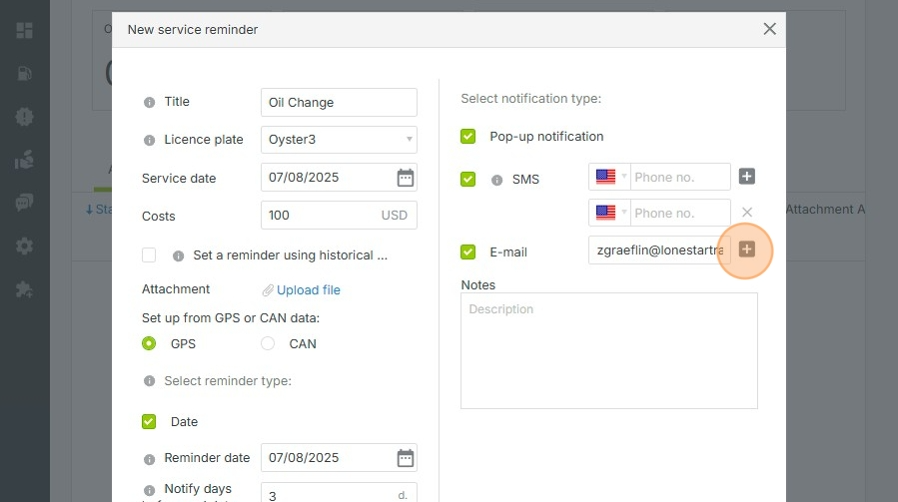Click the paperclip icon beside Upload file
This screenshot has height=502, width=898.
[x=267, y=291]
